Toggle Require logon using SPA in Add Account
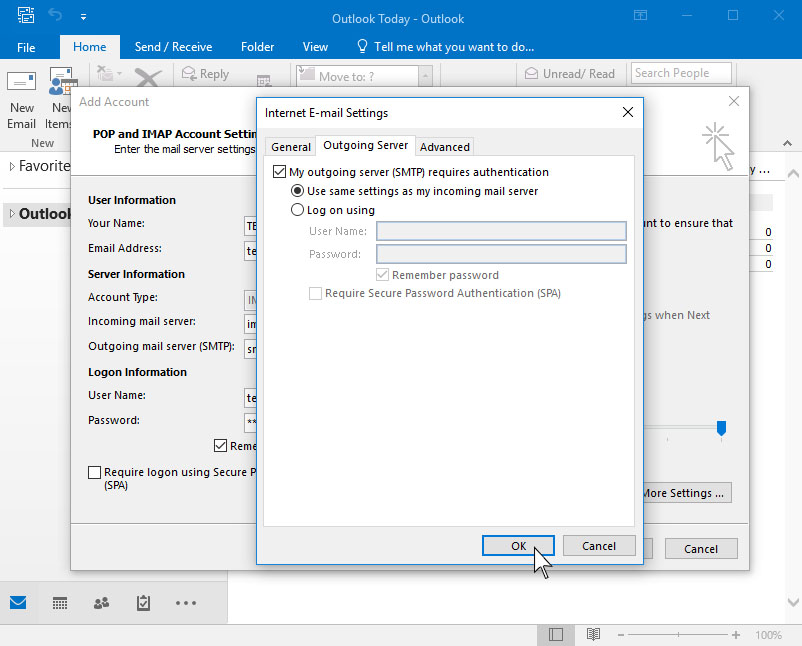Image resolution: width=802 pixels, height=646 pixels. [95, 472]
